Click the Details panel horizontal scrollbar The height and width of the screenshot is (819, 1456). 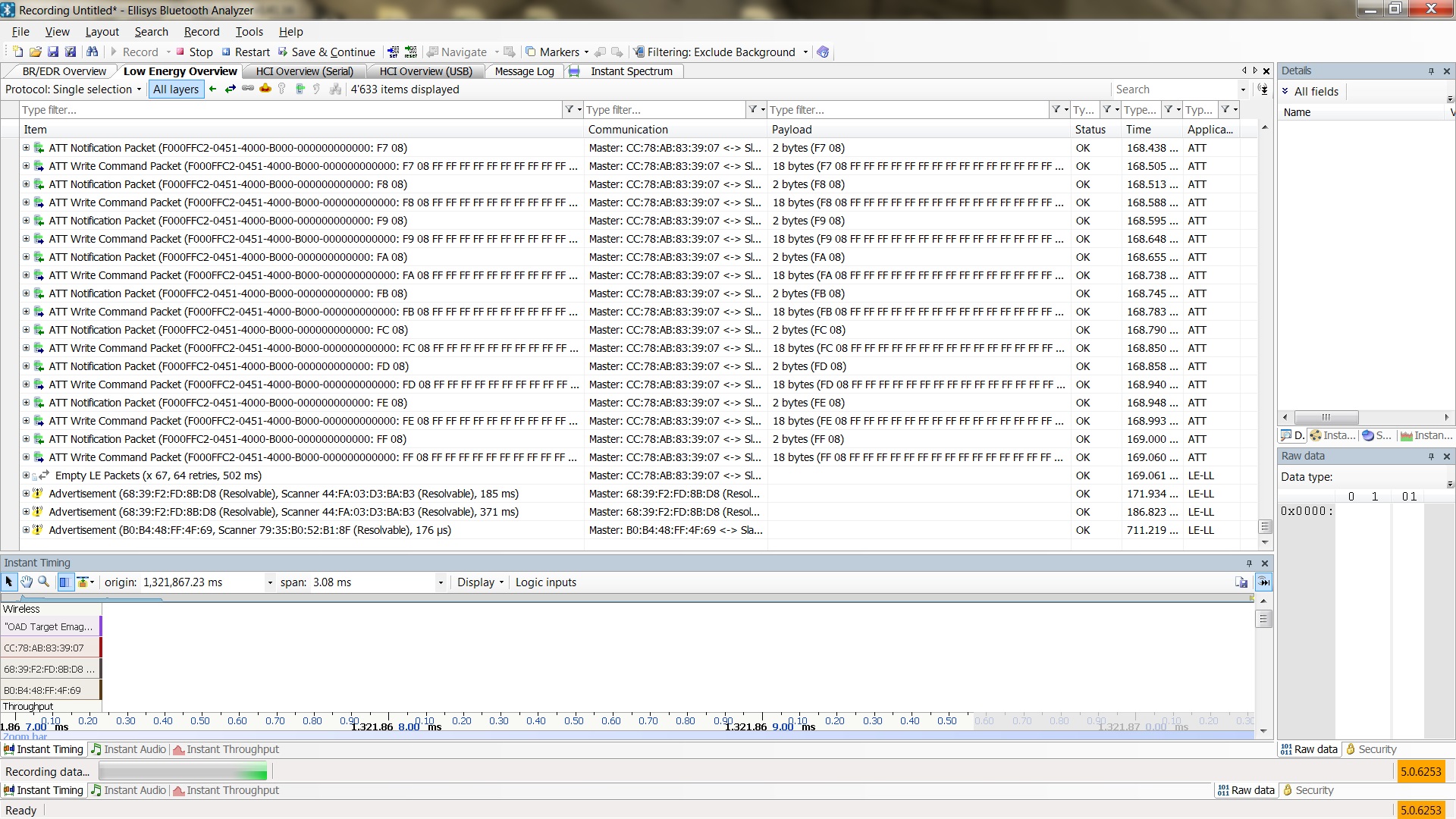click(1326, 417)
